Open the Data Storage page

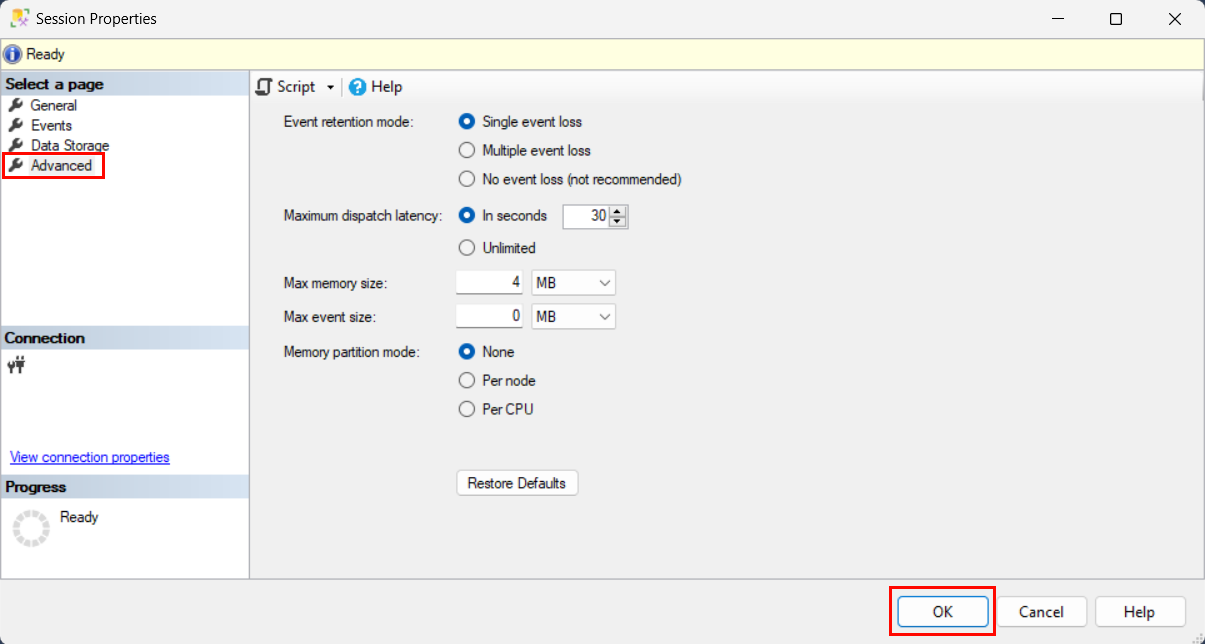click(70, 145)
